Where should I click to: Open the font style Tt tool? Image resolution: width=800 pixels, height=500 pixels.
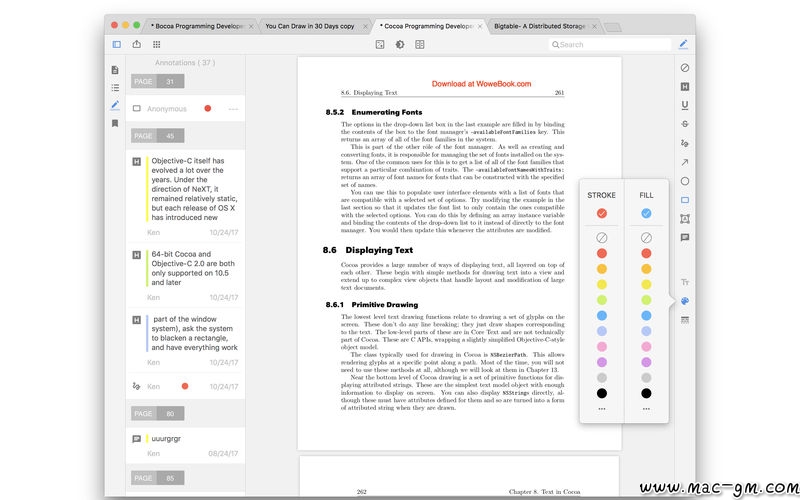[685, 282]
